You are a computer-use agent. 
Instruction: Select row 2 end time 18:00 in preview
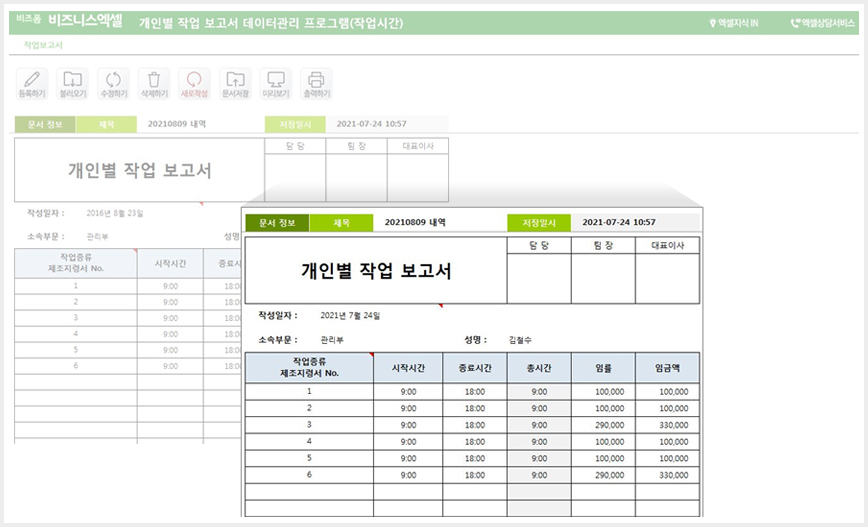(x=475, y=408)
